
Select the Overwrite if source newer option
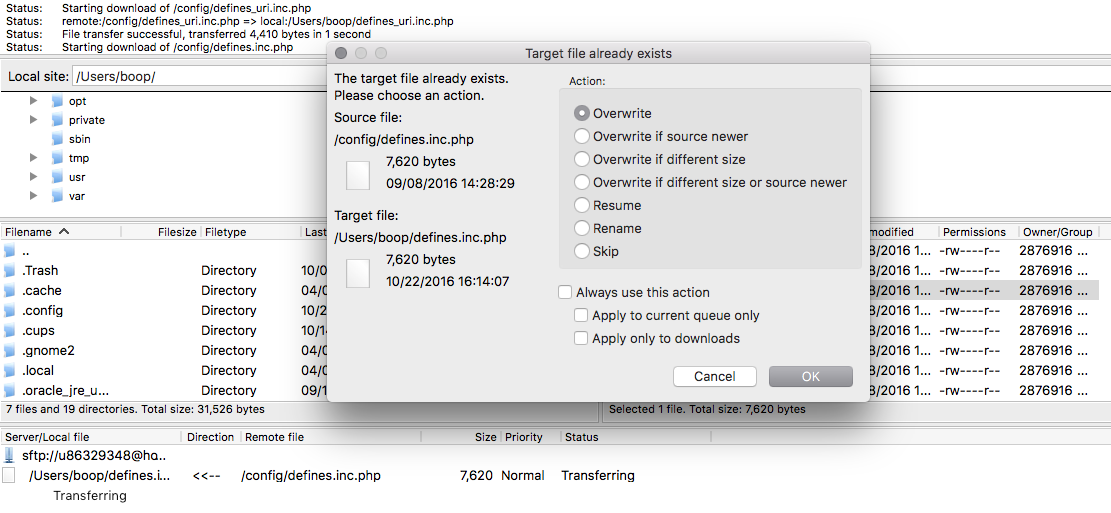(x=582, y=137)
